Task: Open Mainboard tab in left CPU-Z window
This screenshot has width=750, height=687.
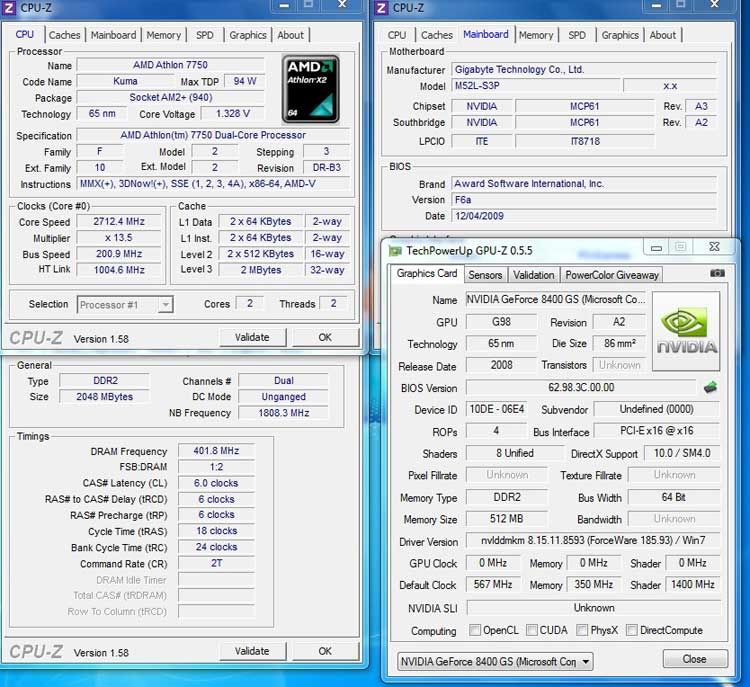Action: (114, 35)
